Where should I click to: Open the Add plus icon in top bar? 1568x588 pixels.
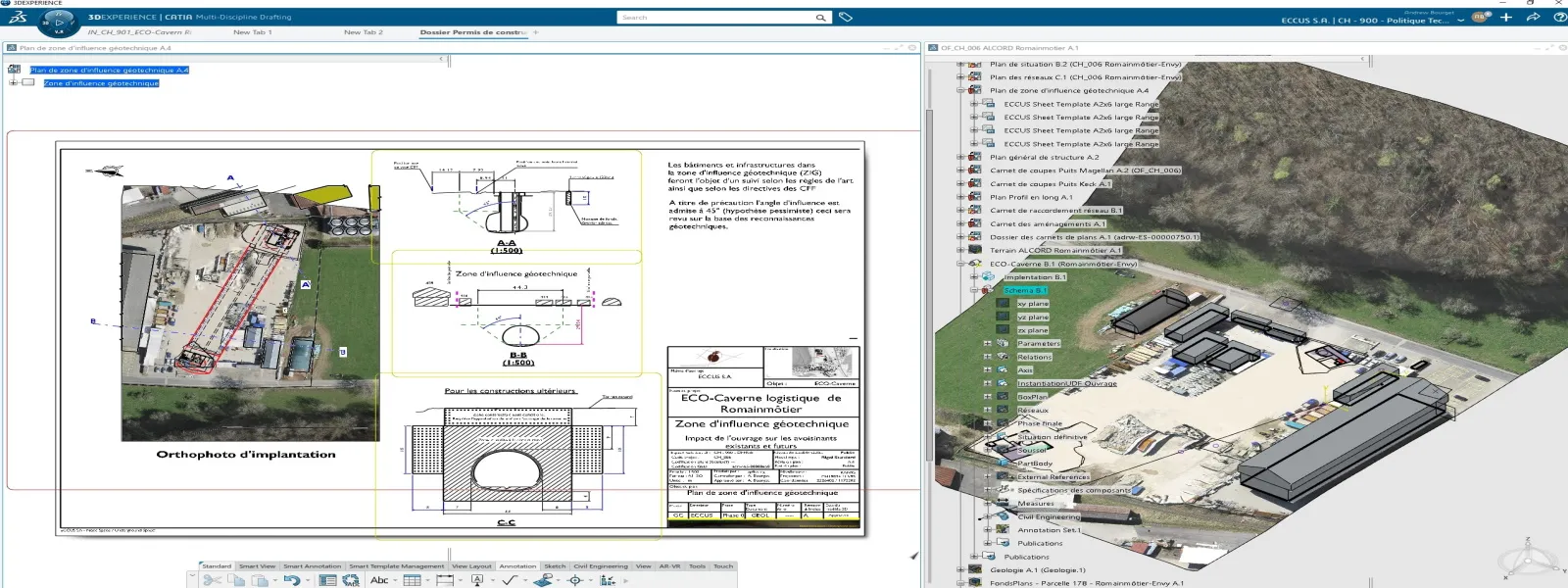(x=1506, y=17)
